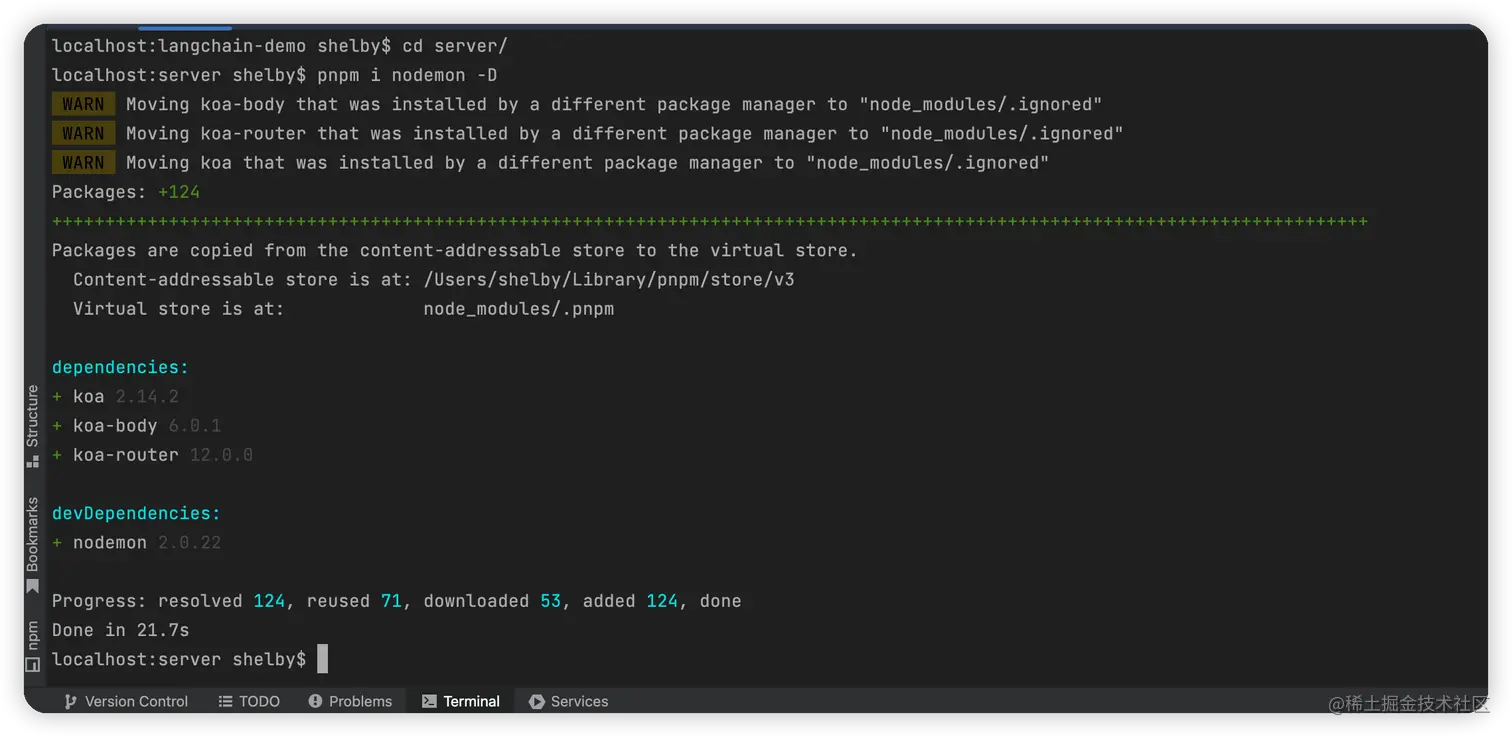Screen dimensions: 1512x737
Task: Click the terminal cursor at the prompt
Action: (322, 659)
